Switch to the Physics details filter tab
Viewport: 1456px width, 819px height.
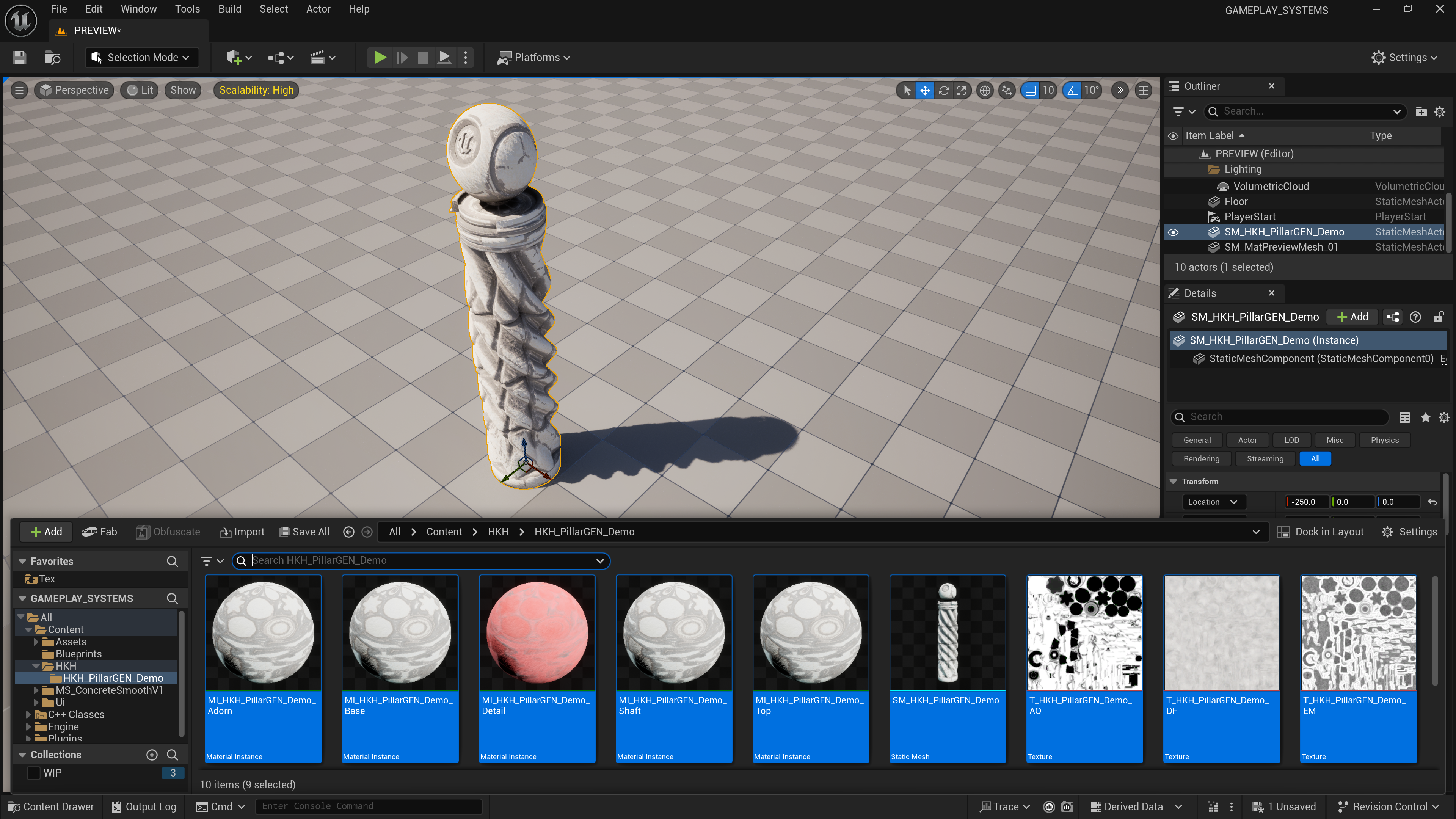click(x=1384, y=440)
